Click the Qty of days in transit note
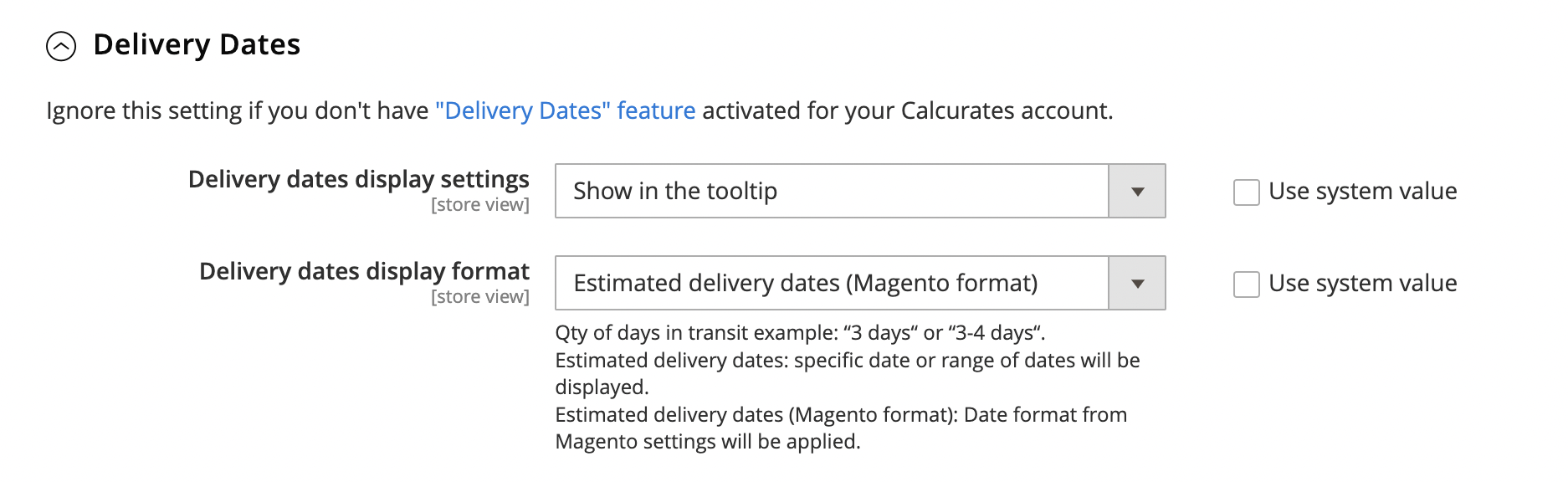The height and width of the screenshot is (482, 1568). (x=801, y=333)
